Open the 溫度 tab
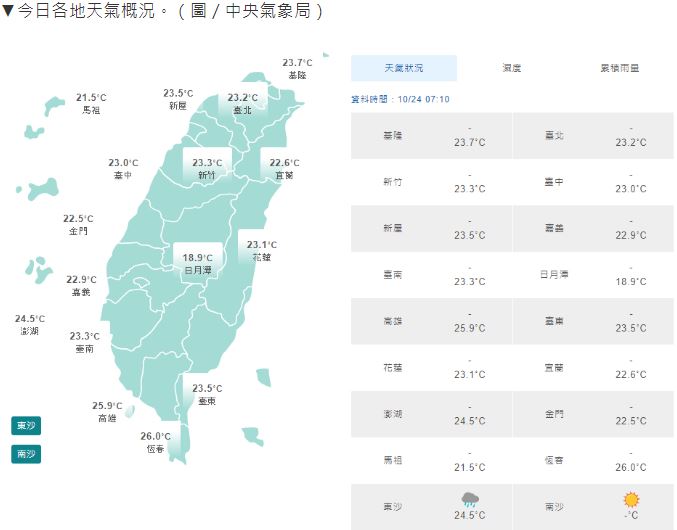Image resolution: width=677 pixels, height=530 pixels. tap(511, 68)
